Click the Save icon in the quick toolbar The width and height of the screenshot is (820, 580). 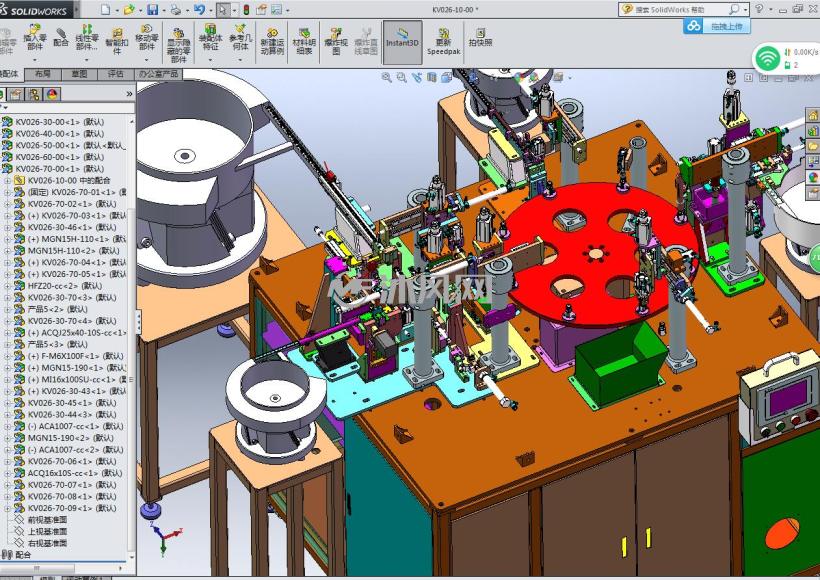(x=152, y=9)
